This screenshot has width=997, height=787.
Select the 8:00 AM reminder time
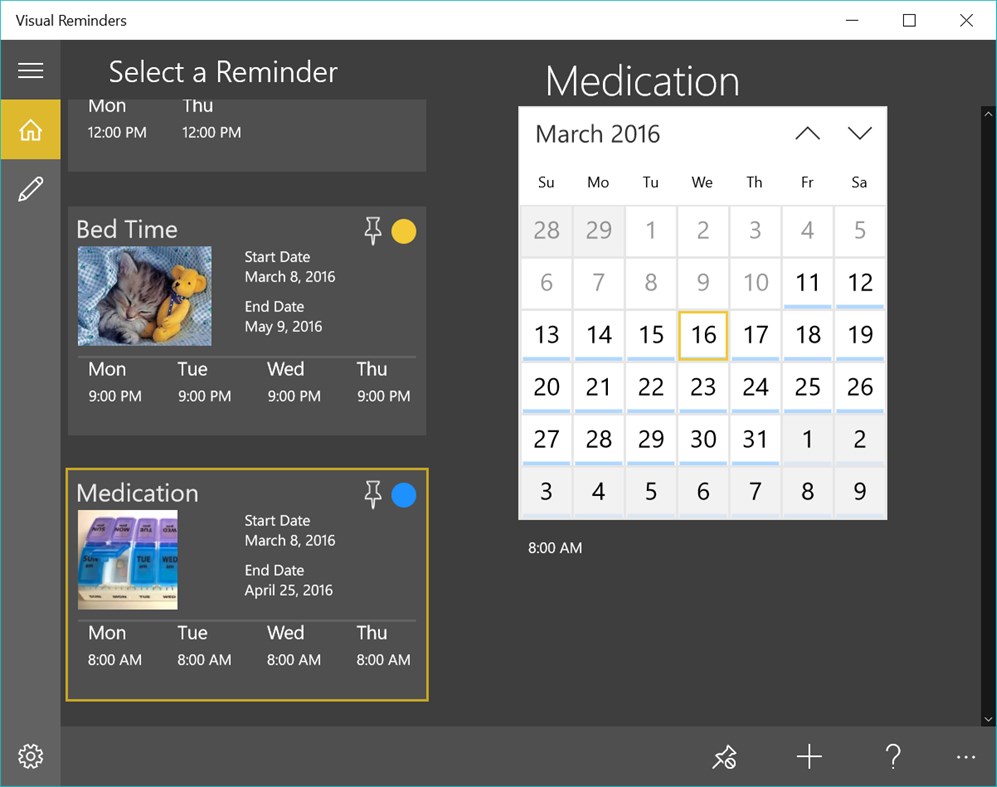tap(555, 548)
